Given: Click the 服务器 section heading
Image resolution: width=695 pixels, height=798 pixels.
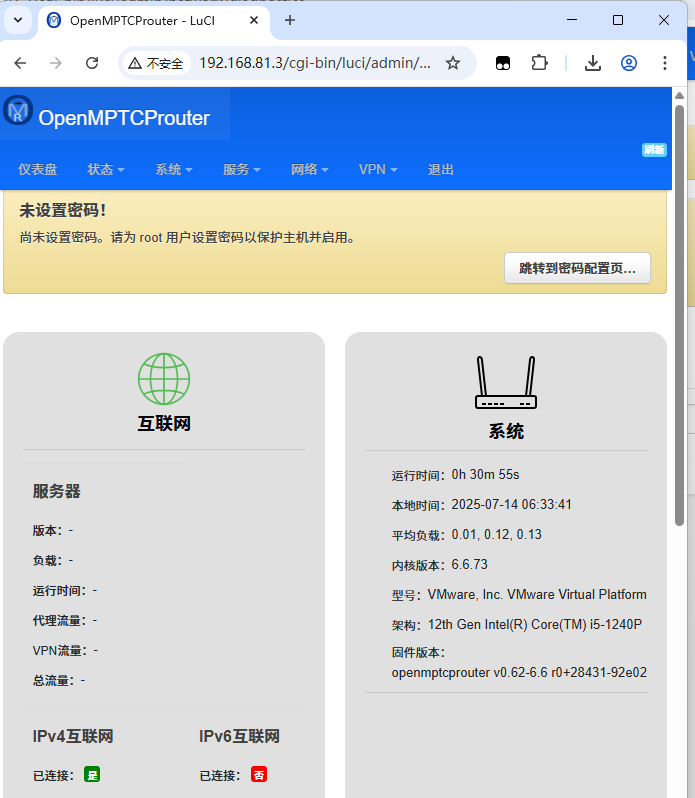Looking at the screenshot, I should click(56, 491).
